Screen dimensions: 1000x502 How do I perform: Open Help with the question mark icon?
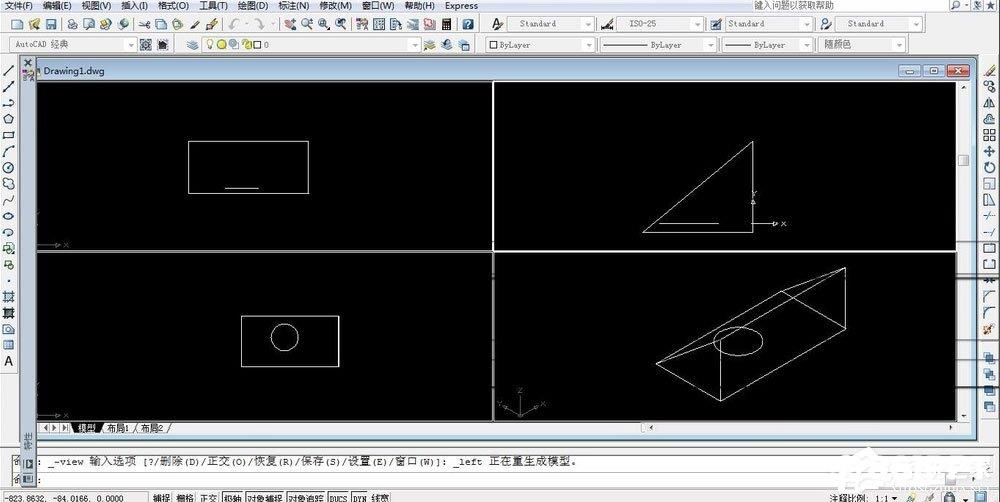[x=468, y=24]
